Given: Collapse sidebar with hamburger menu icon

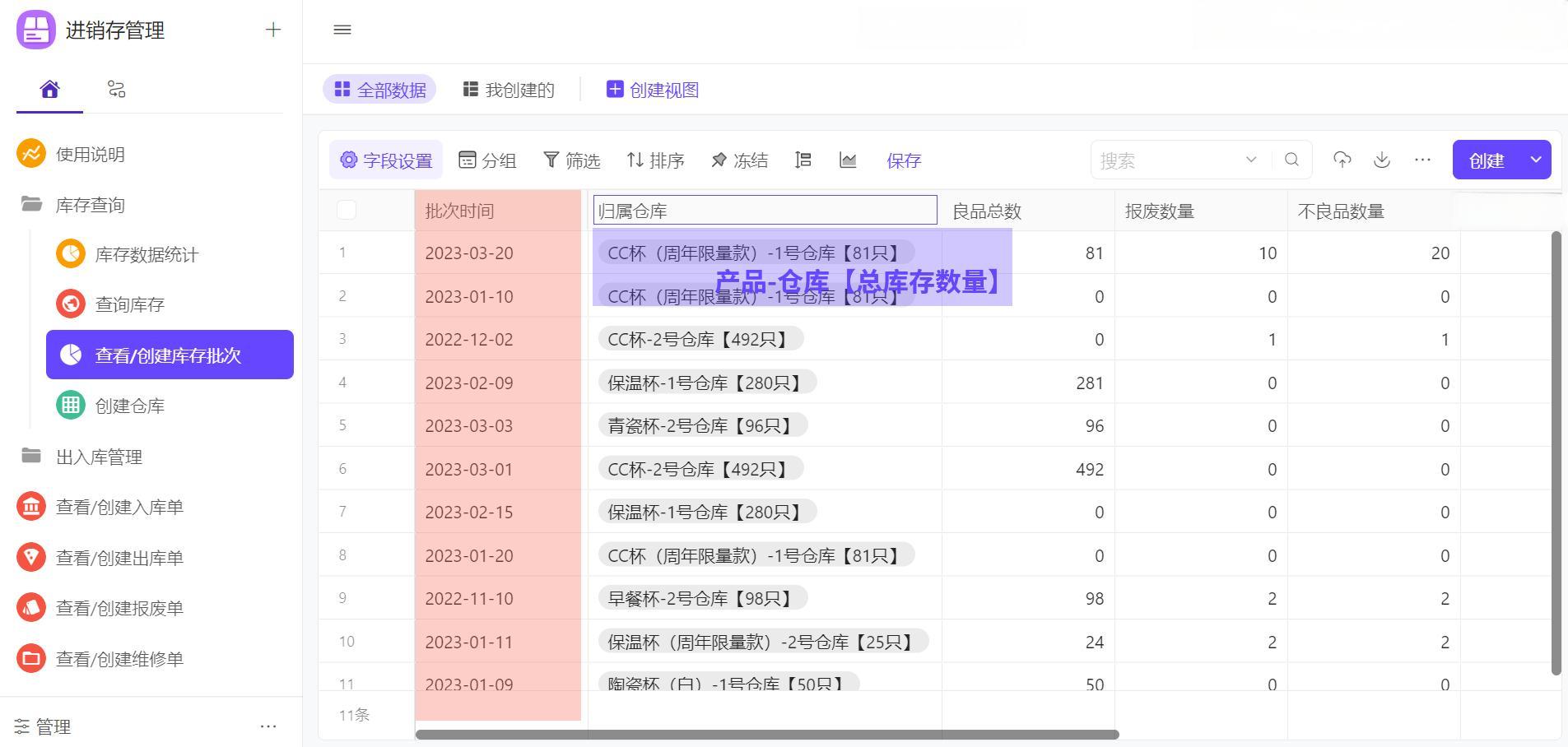Looking at the screenshot, I should [342, 30].
